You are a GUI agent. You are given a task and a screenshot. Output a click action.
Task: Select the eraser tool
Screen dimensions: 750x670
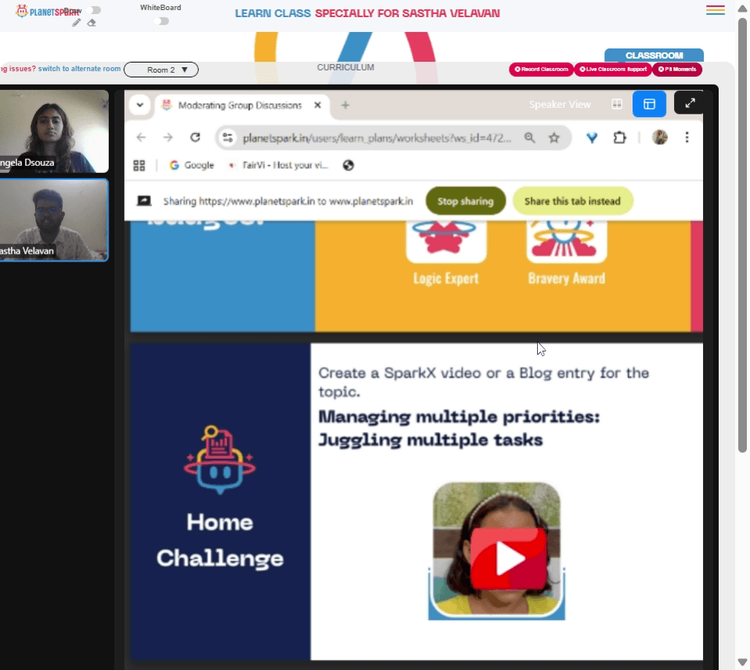[x=91, y=22]
